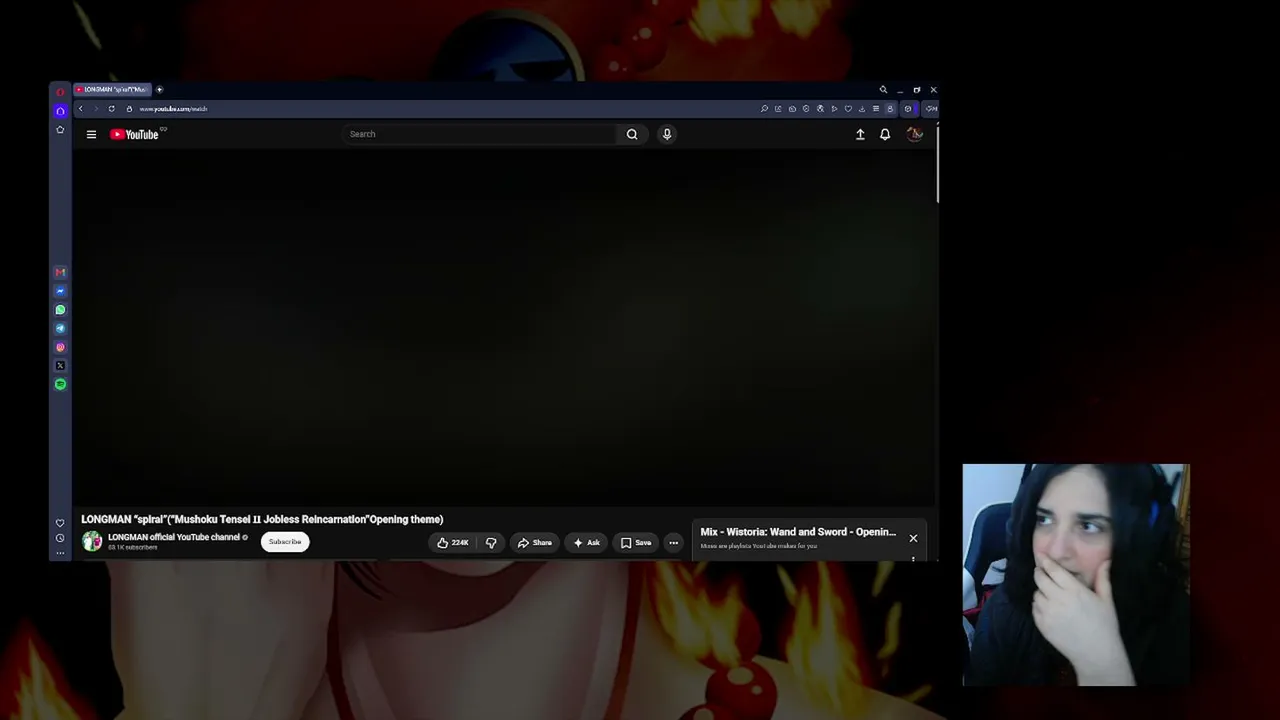Viewport: 1280px width, 720px height.
Task: Add page to bookmarks with toolbar heart
Action: 848,109
